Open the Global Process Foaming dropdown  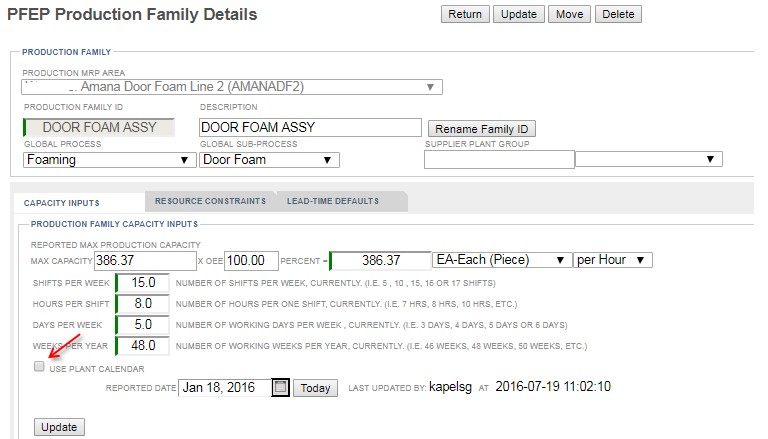coord(110,160)
